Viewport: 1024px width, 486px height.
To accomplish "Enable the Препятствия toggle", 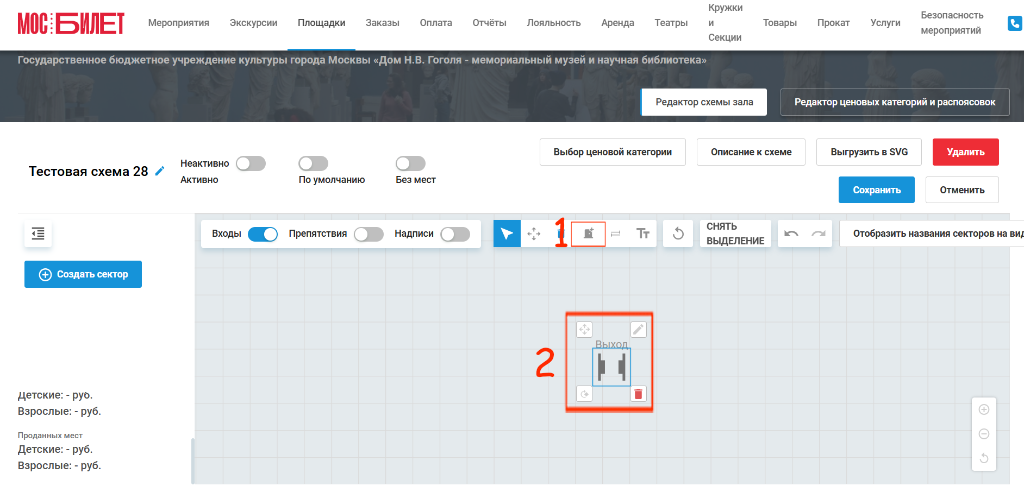I will click(368, 234).
